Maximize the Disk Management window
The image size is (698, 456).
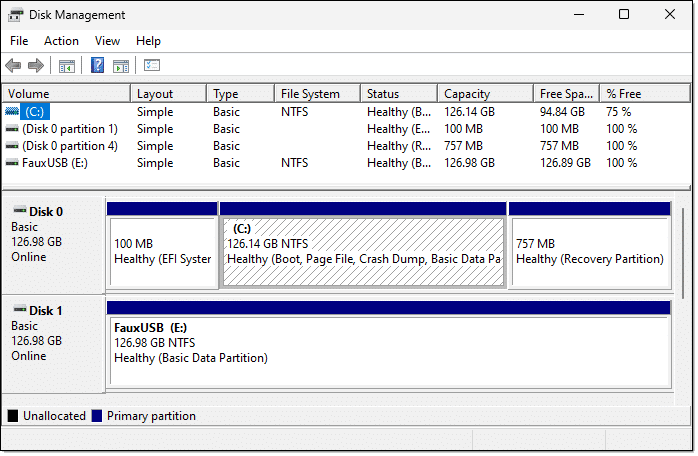624,14
